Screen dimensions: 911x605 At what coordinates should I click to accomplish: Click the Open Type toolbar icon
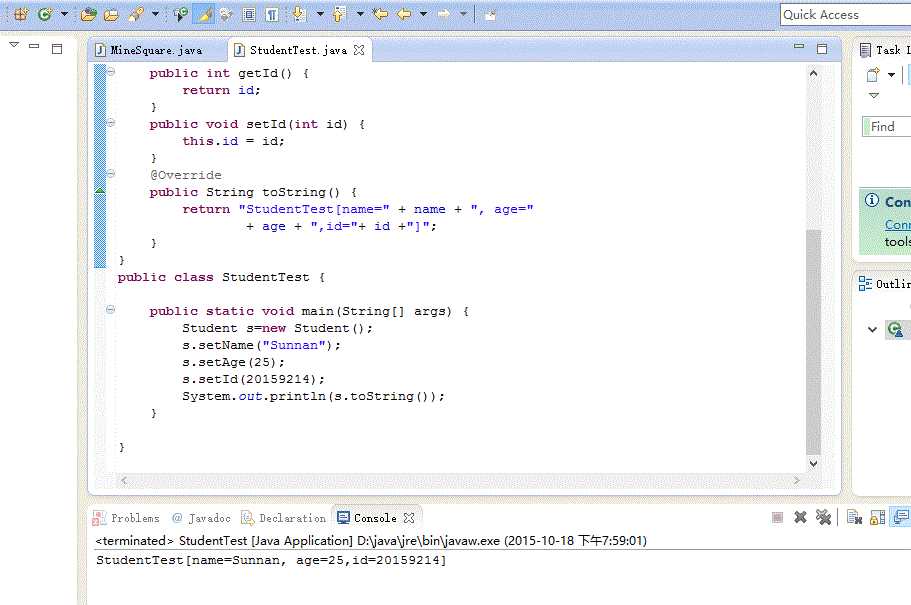(88, 14)
